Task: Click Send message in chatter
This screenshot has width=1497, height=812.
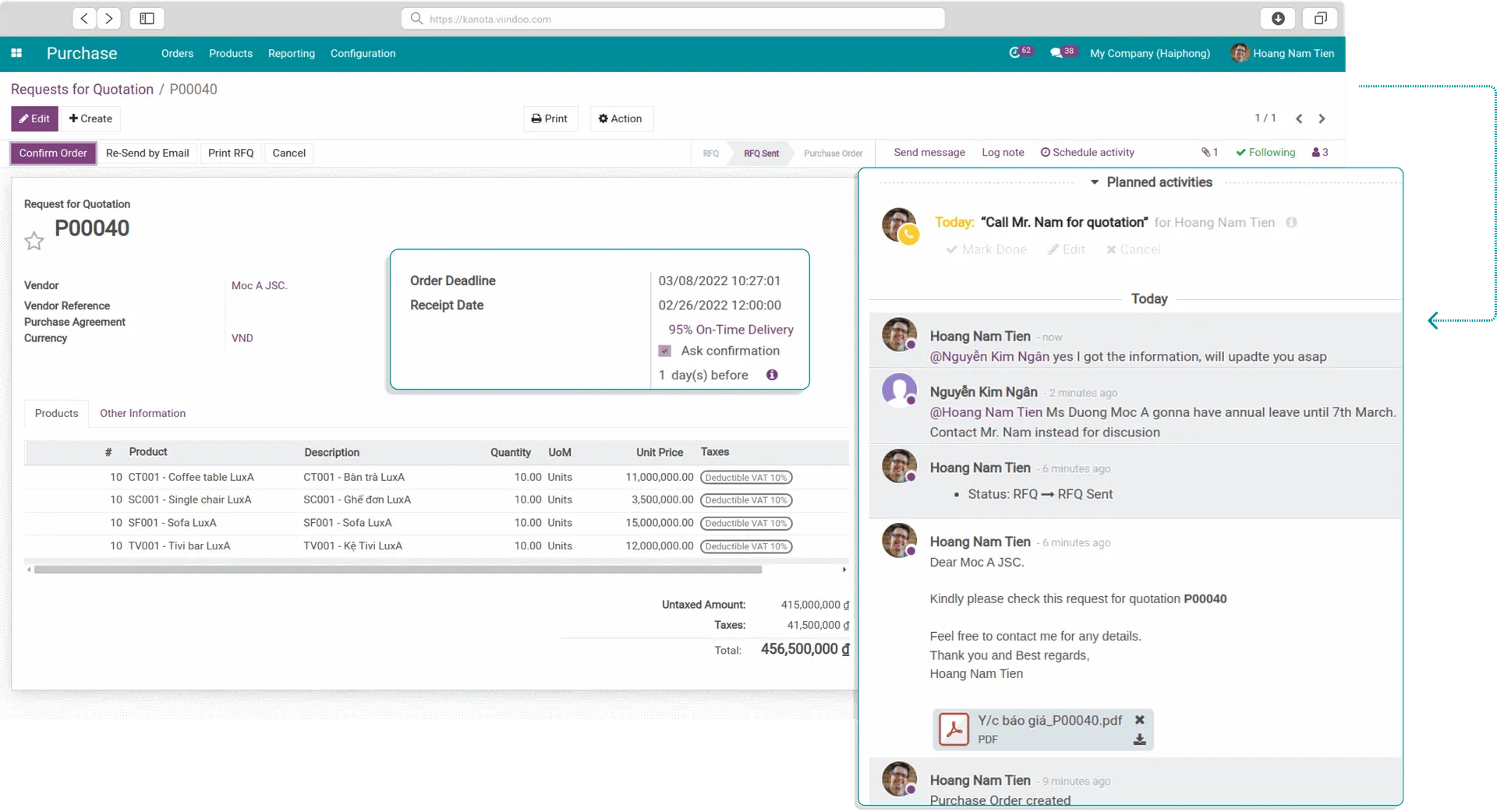Action: point(929,153)
